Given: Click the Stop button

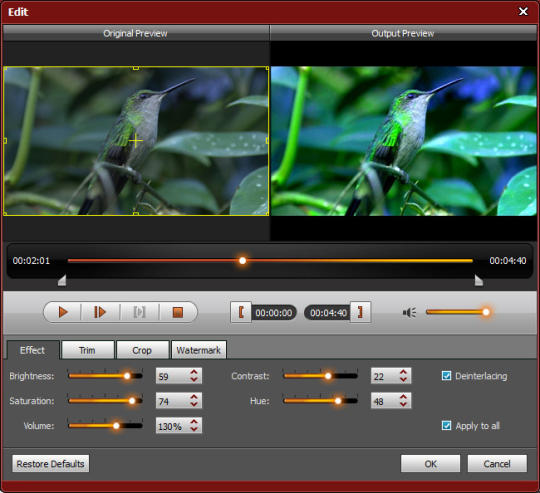Looking at the screenshot, I should [178, 312].
